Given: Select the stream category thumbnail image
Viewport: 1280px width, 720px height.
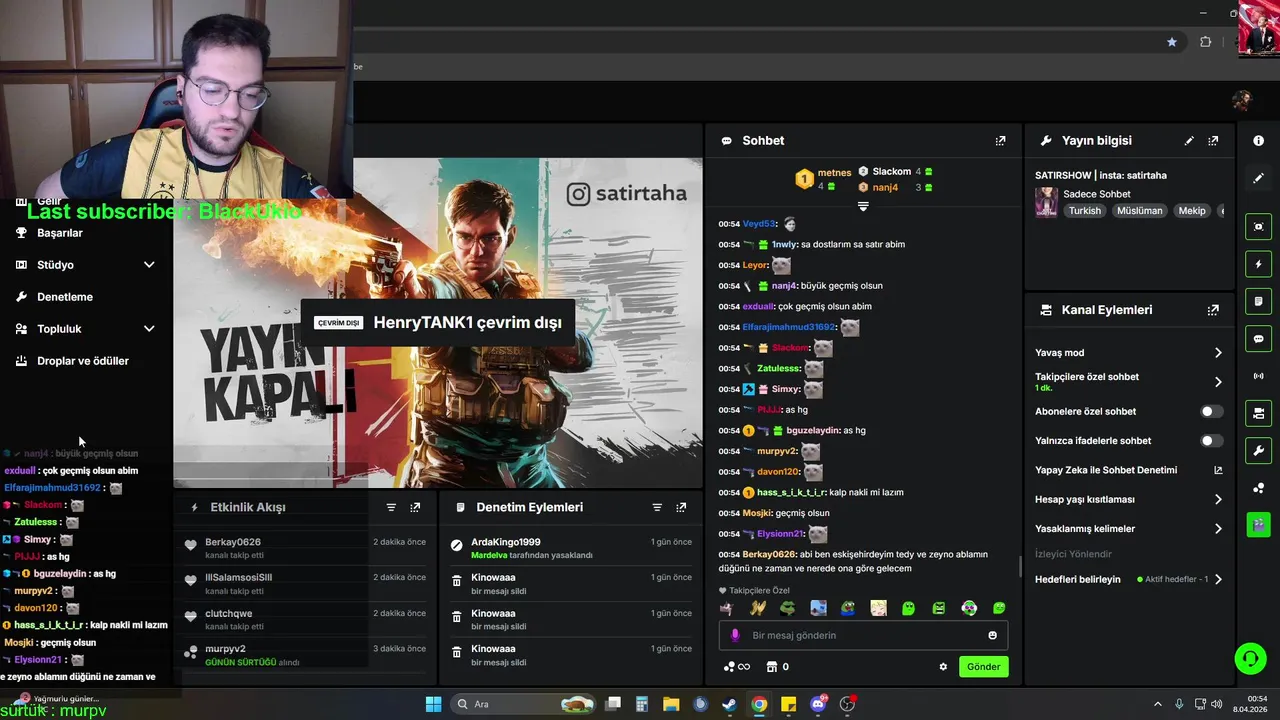Looking at the screenshot, I should point(1046,202).
